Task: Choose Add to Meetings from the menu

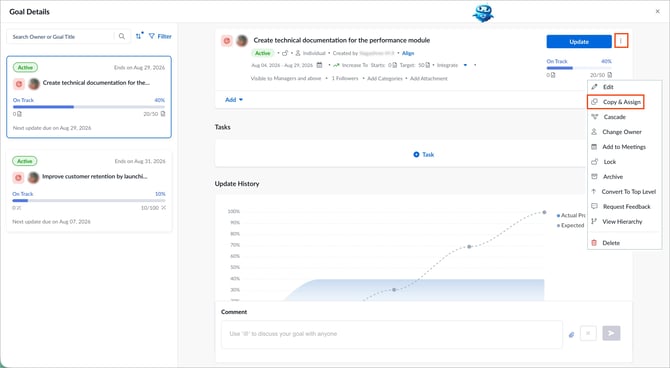Action: tap(624, 147)
